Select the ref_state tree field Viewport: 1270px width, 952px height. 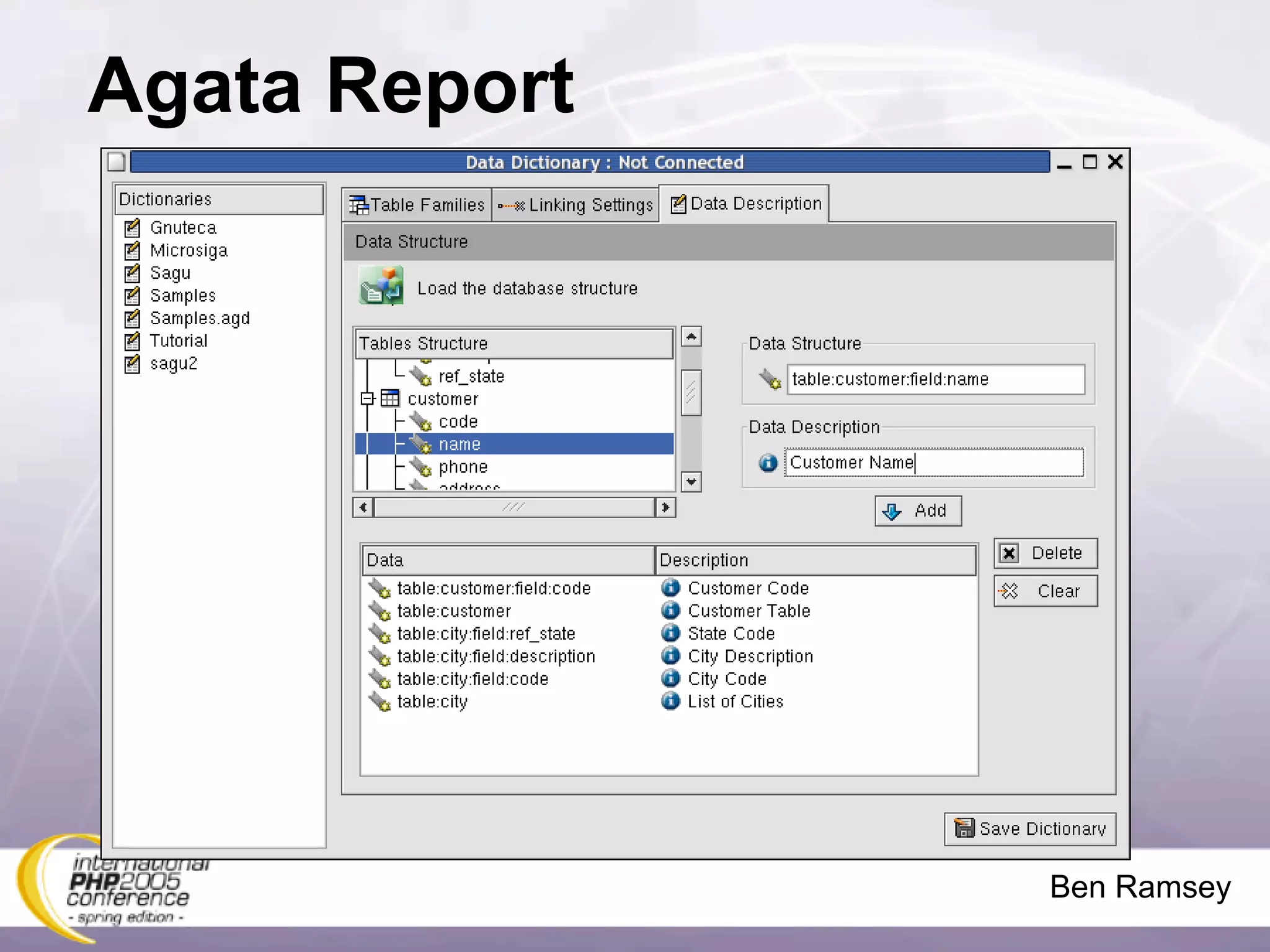click(471, 376)
